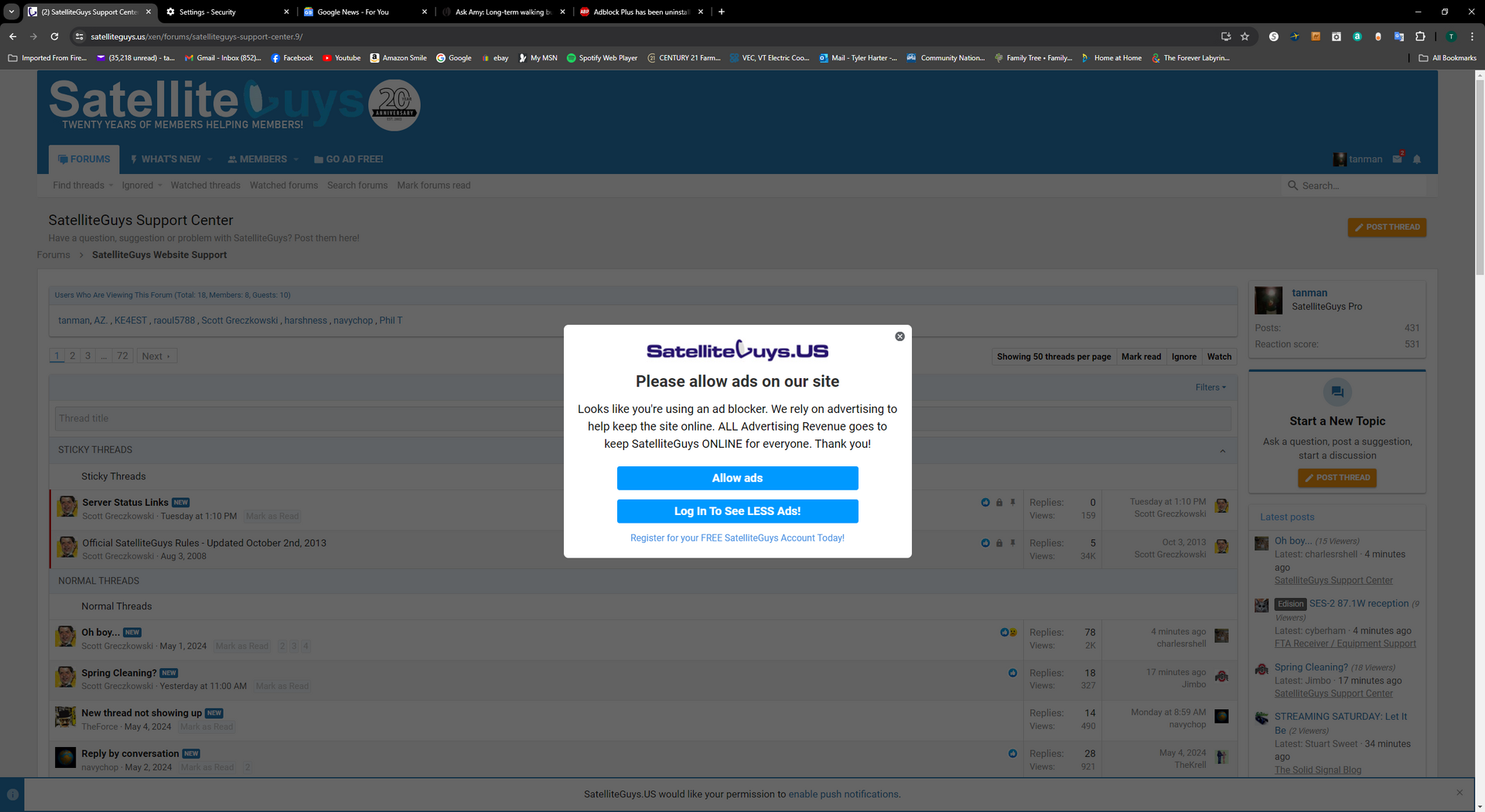
Task: Open the bottom-left cookie consent icon
Action: (12, 795)
